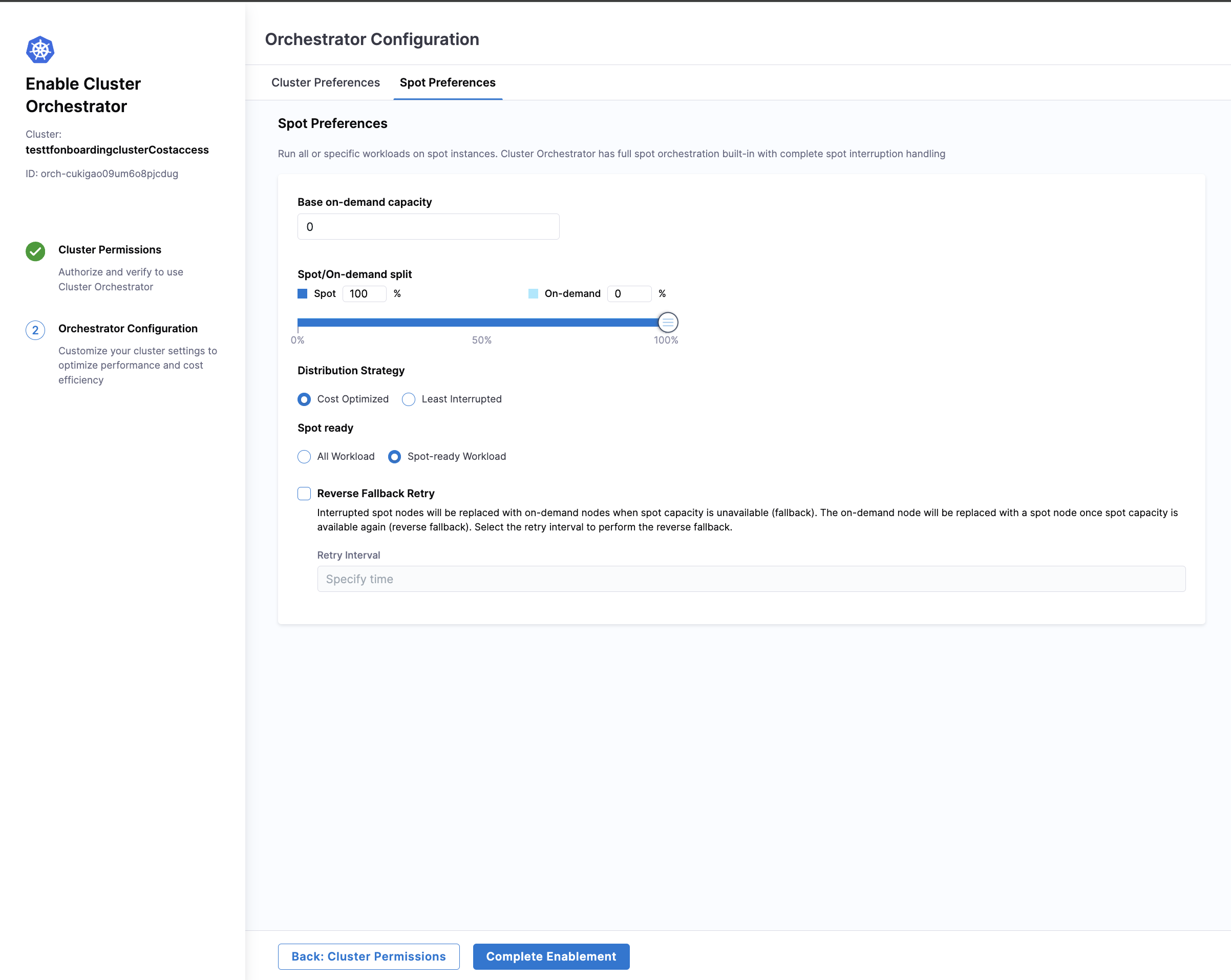Open the Spot Preferences tab
The height and width of the screenshot is (980, 1231).
[x=447, y=83]
